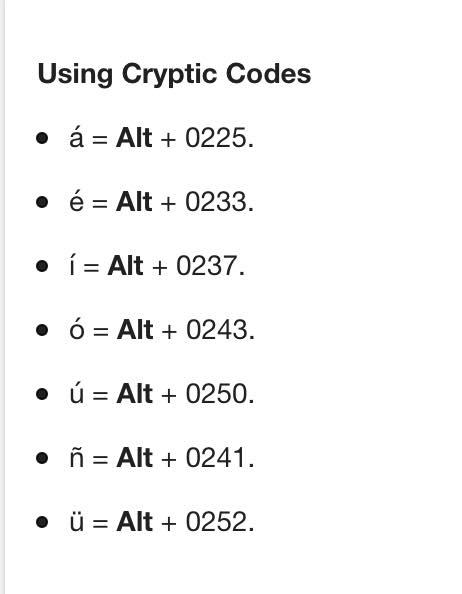Click the ñ character in the list
The width and height of the screenshot is (462, 594).
(x=76, y=457)
